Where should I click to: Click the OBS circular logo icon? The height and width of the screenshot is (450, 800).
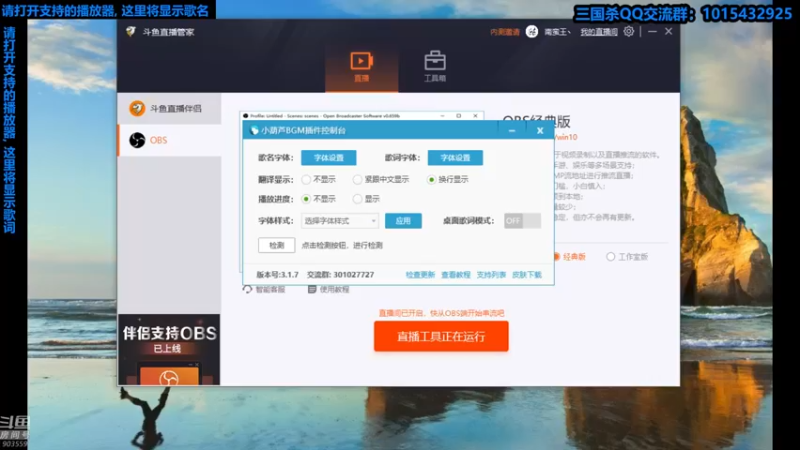click(137, 140)
